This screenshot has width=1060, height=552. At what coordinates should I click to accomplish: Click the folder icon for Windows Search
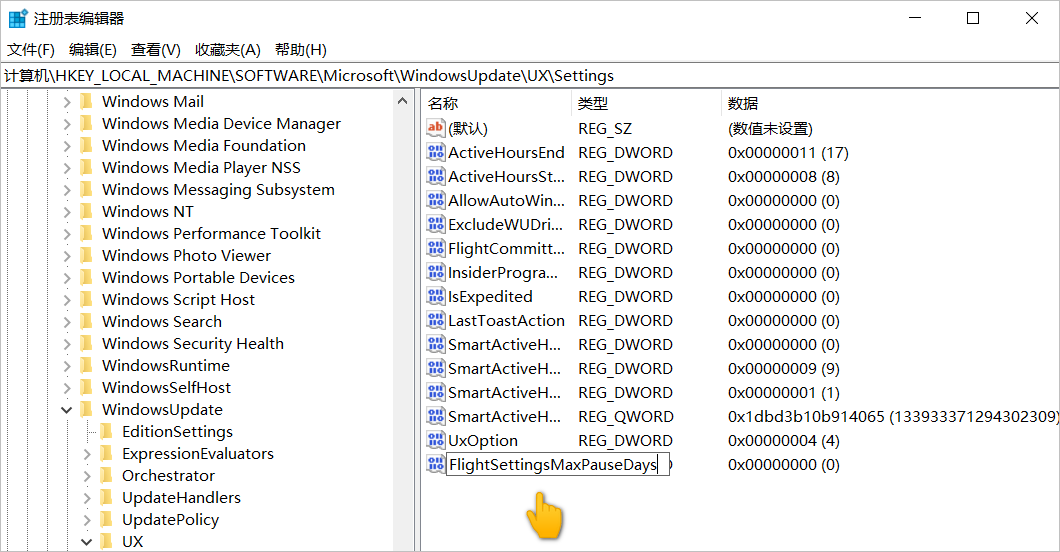pos(86,321)
